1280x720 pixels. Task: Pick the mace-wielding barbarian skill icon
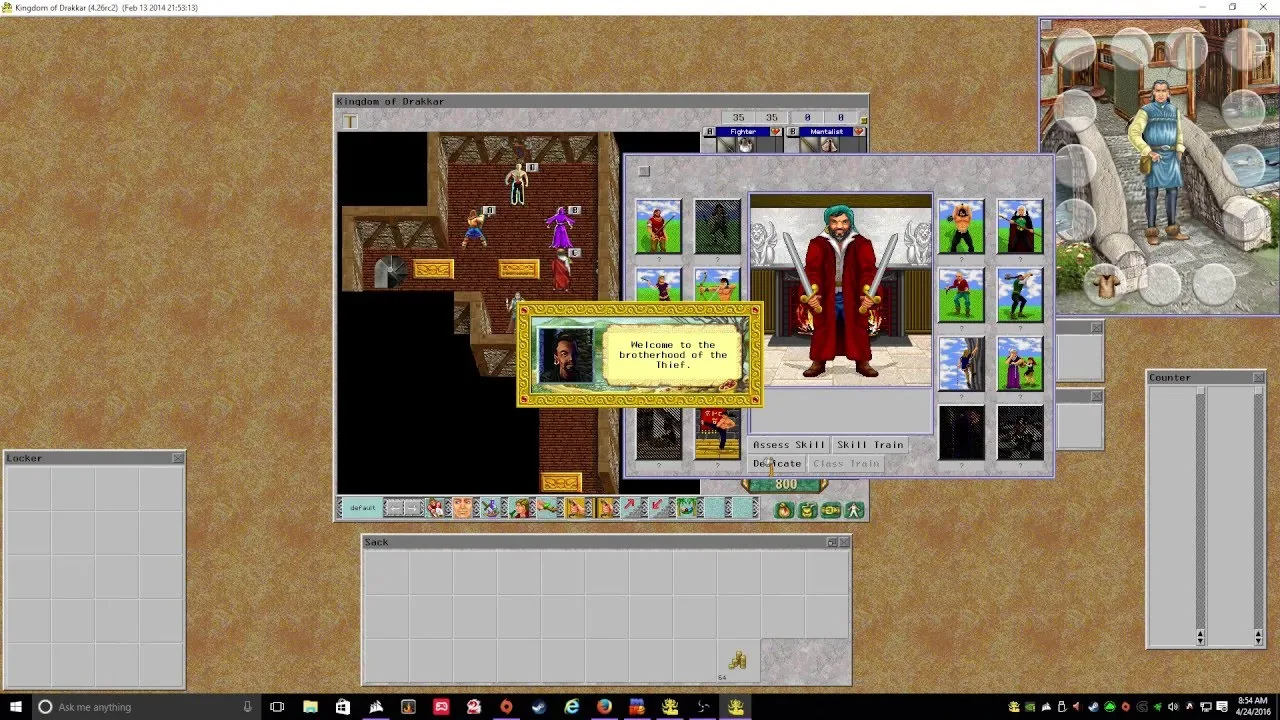click(x=961, y=226)
